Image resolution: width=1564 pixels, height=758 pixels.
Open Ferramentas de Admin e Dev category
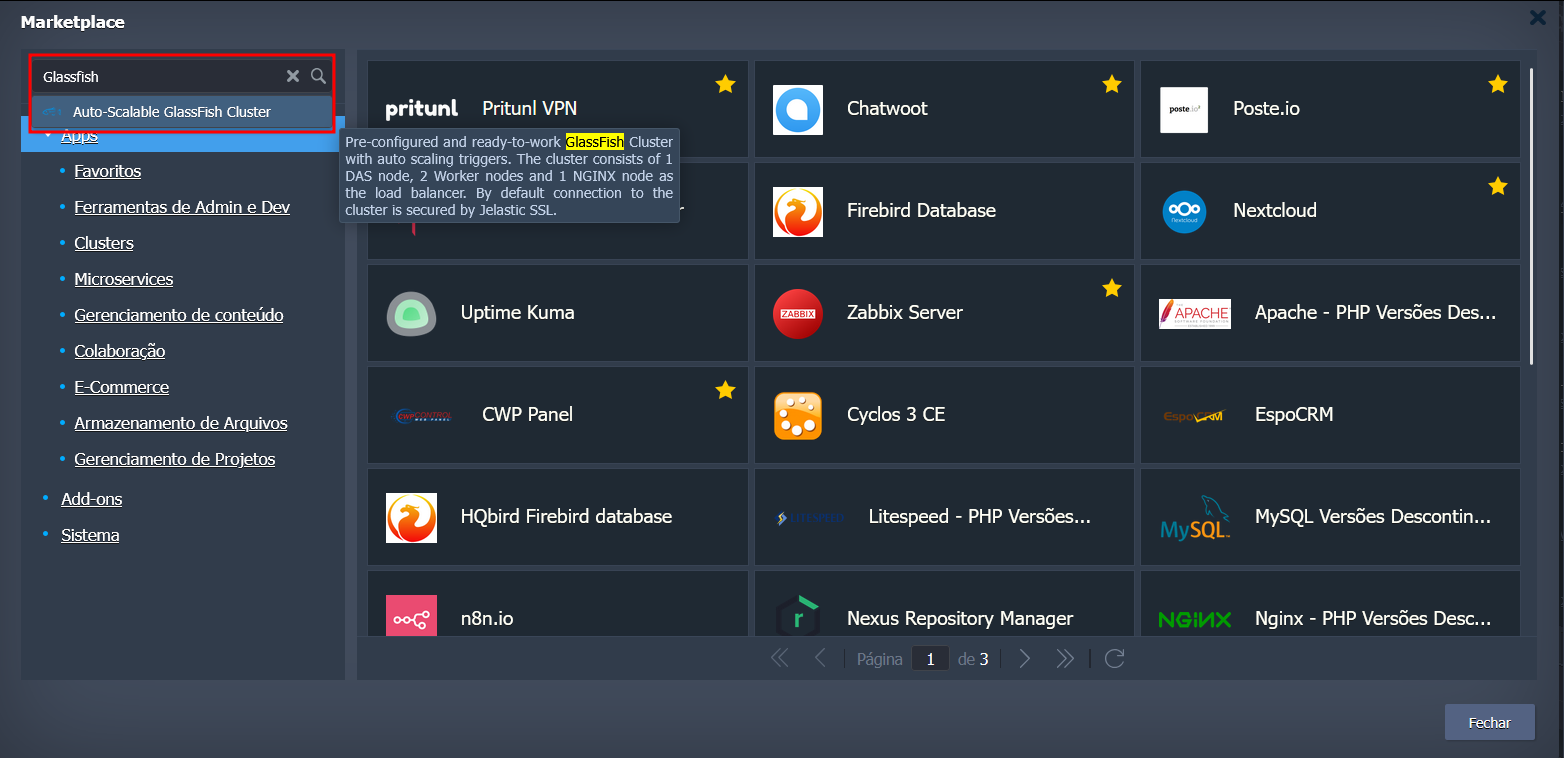[182, 207]
